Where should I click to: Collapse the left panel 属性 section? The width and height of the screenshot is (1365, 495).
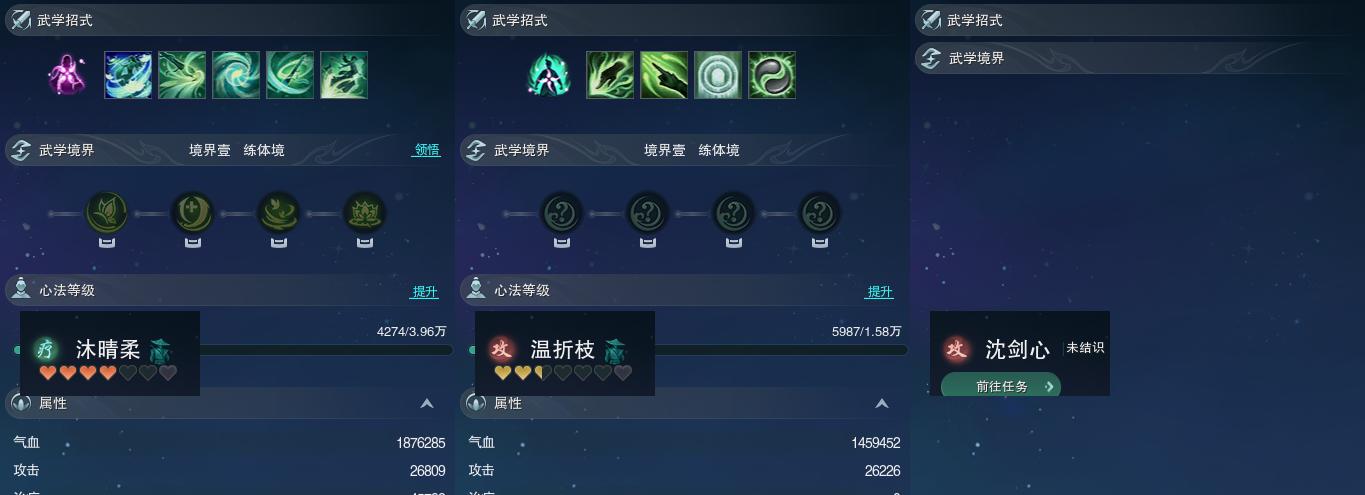click(427, 403)
